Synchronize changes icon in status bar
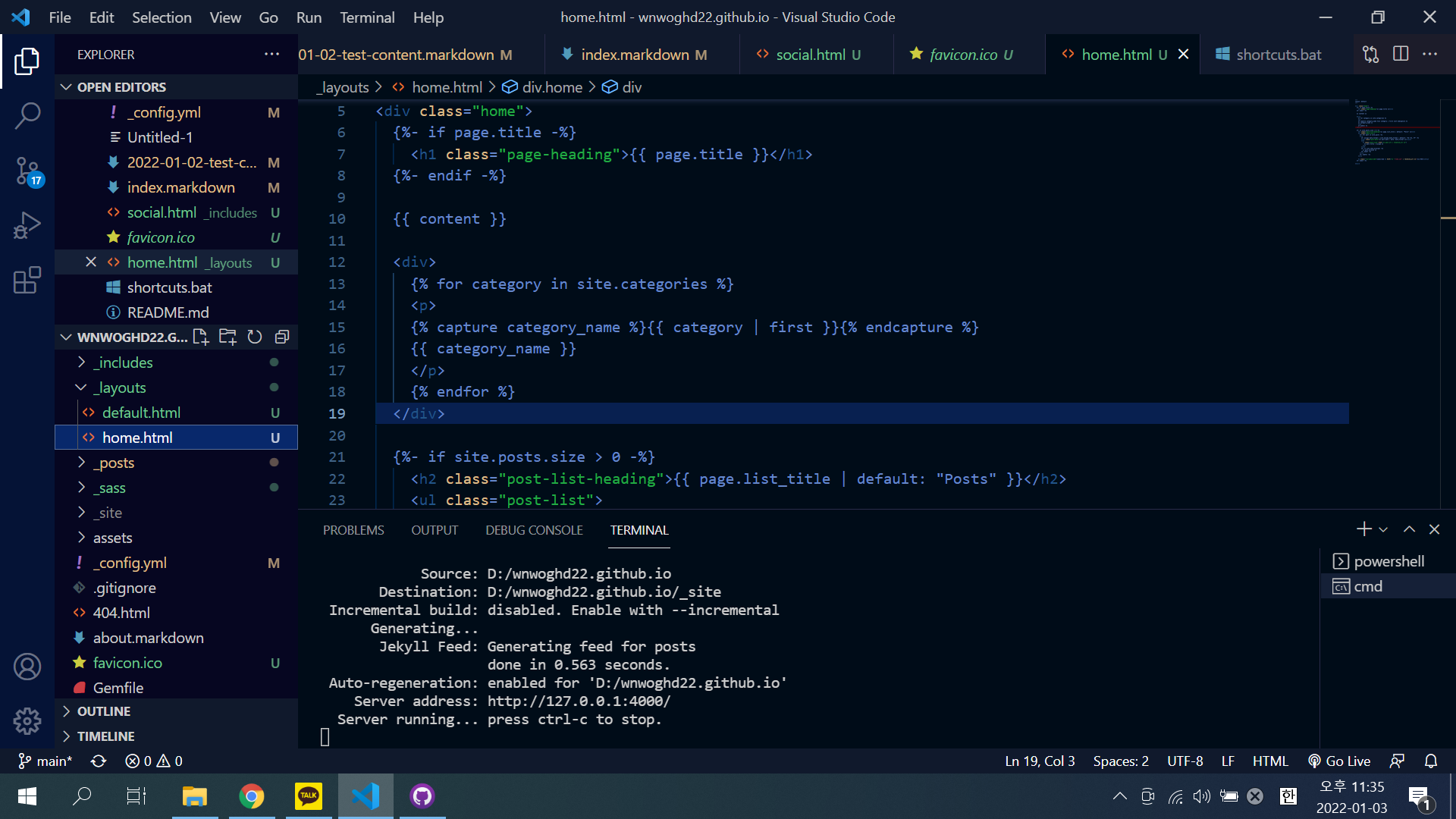Screen dimensions: 1456x819 (99, 761)
